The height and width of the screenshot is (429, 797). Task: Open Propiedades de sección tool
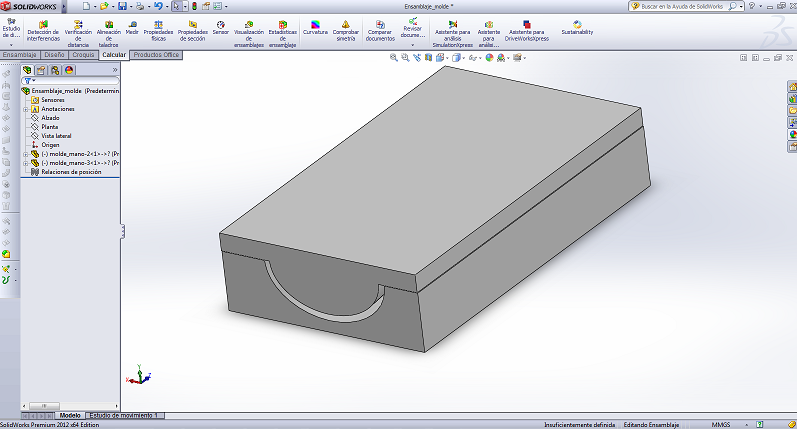pyautogui.click(x=193, y=31)
